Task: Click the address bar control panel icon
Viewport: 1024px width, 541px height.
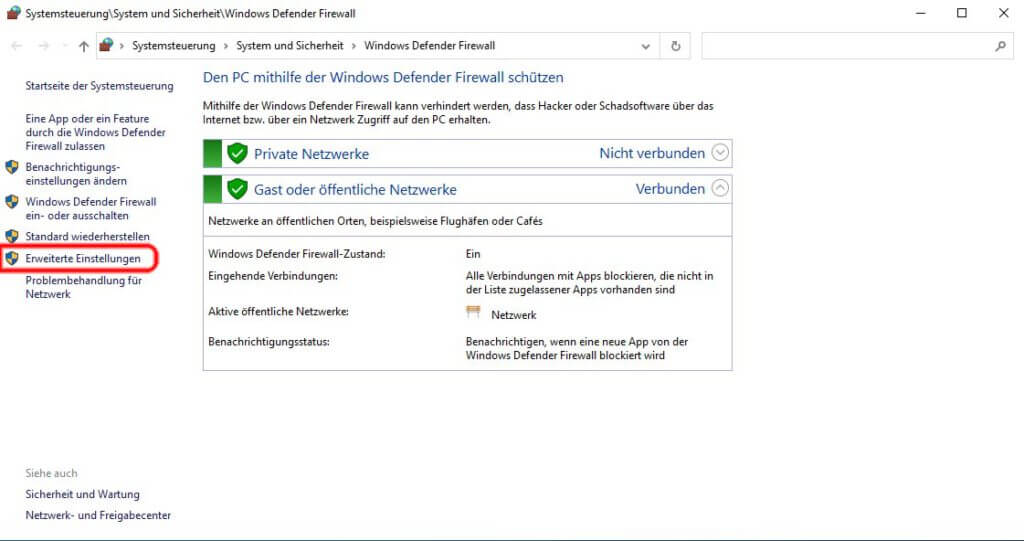Action: pyautogui.click(x=106, y=45)
